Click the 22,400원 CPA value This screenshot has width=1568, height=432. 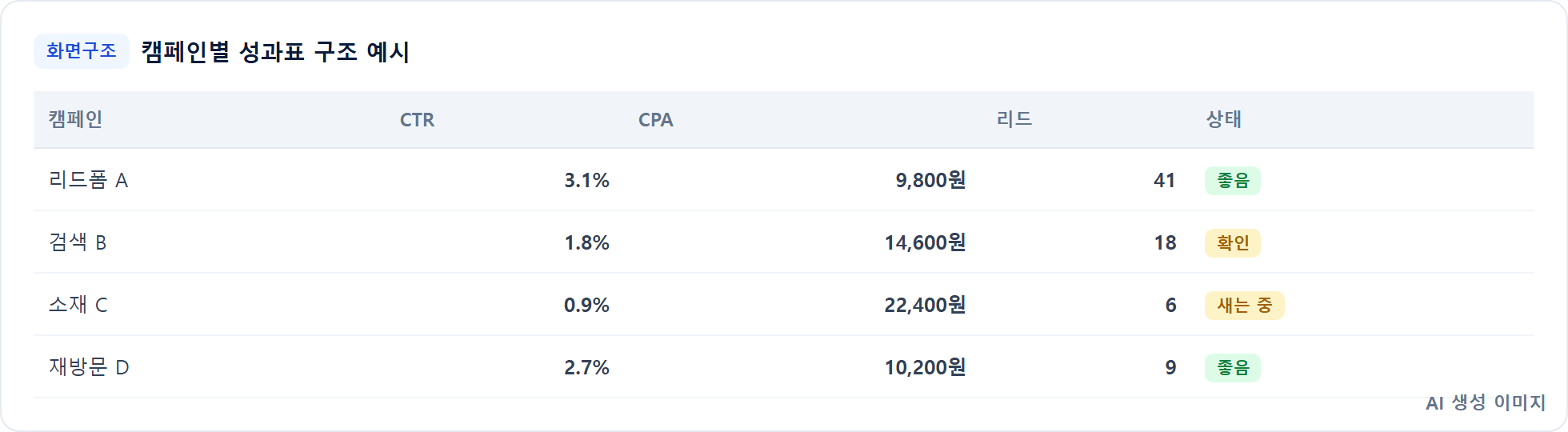pyautogui.click(x=925, y=305)
